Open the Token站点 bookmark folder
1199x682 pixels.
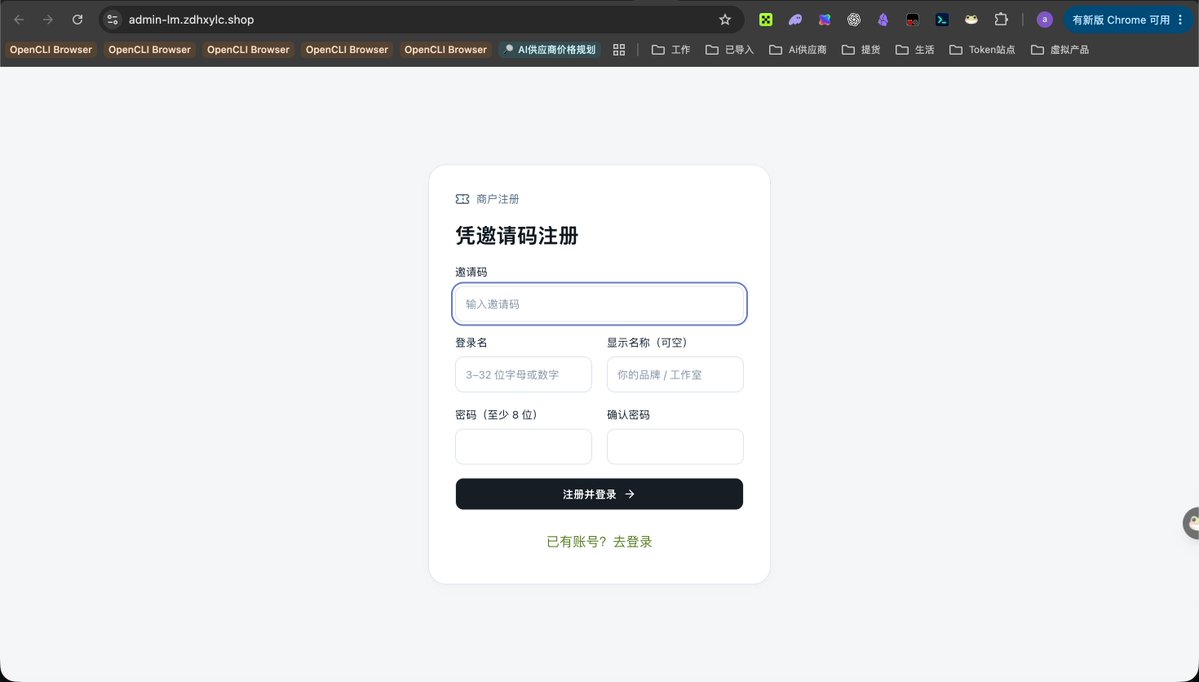pyautogui.click(x=983, y=50)
